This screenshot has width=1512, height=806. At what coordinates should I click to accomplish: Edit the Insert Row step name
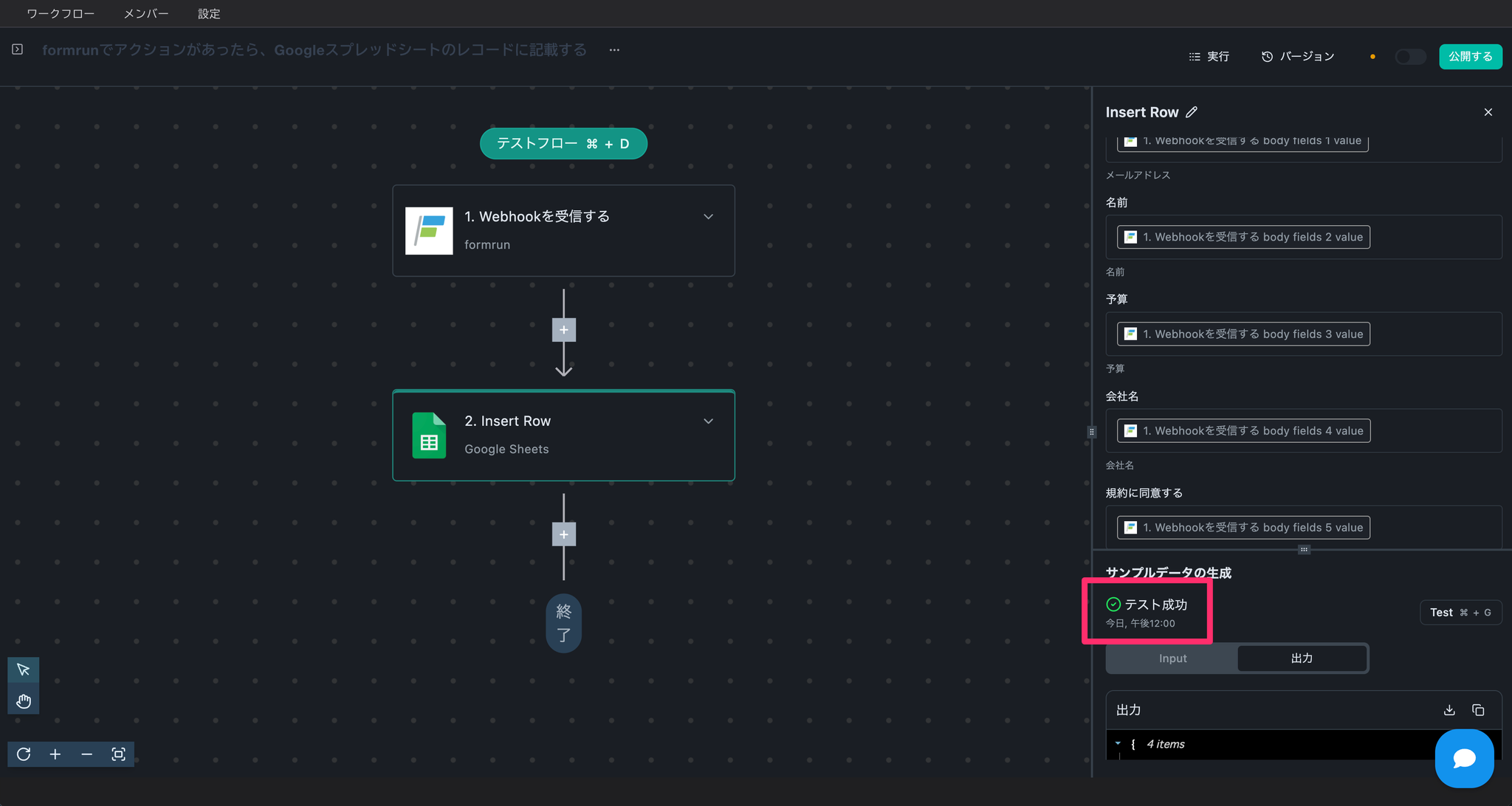click(1192, 112)
